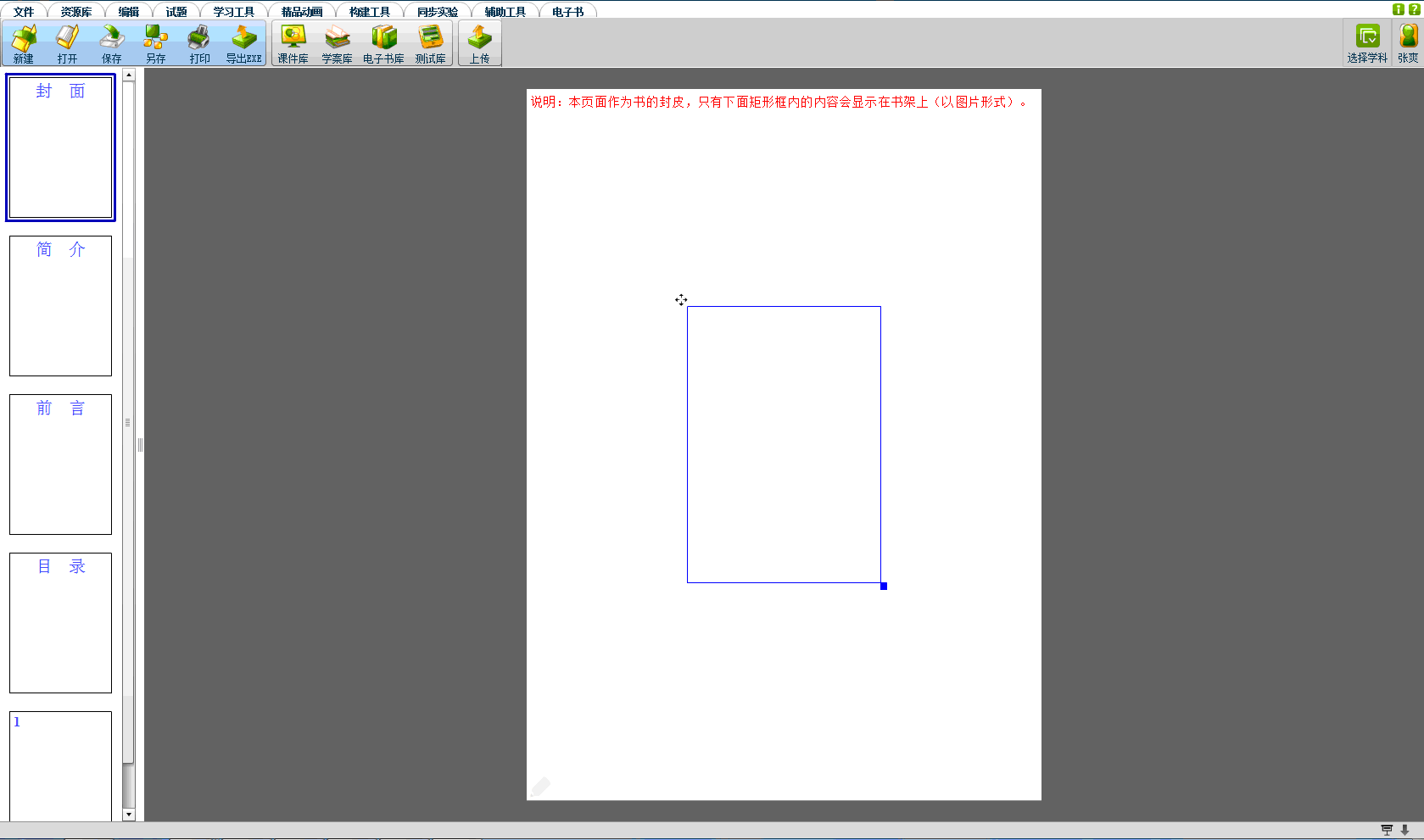The width and height of the screenshot is (1424, 840).
Task: Open the 学案库 library icon
Action: point(337,43)
